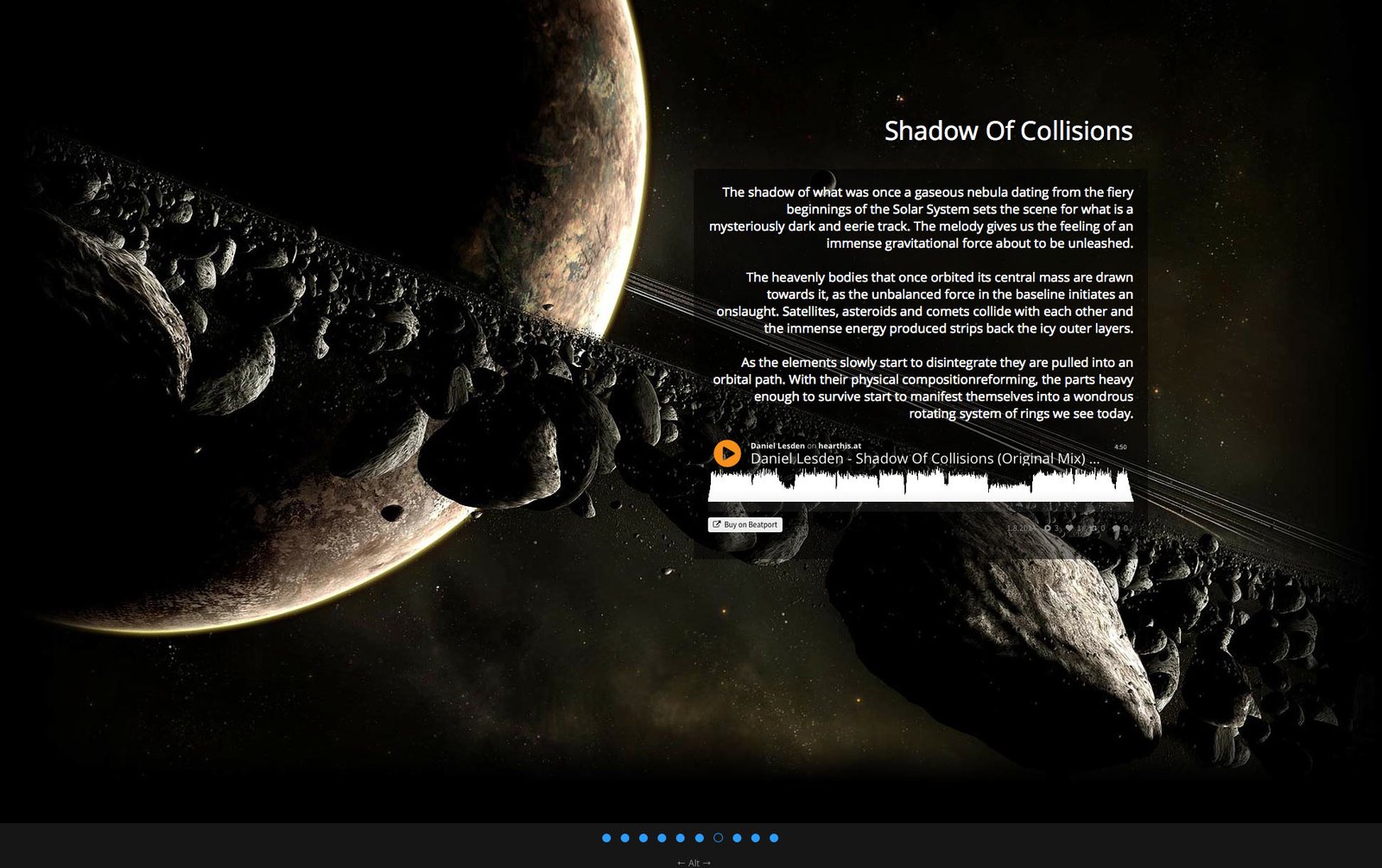Click the heart likes icon in player

[x=1069, y=528]
